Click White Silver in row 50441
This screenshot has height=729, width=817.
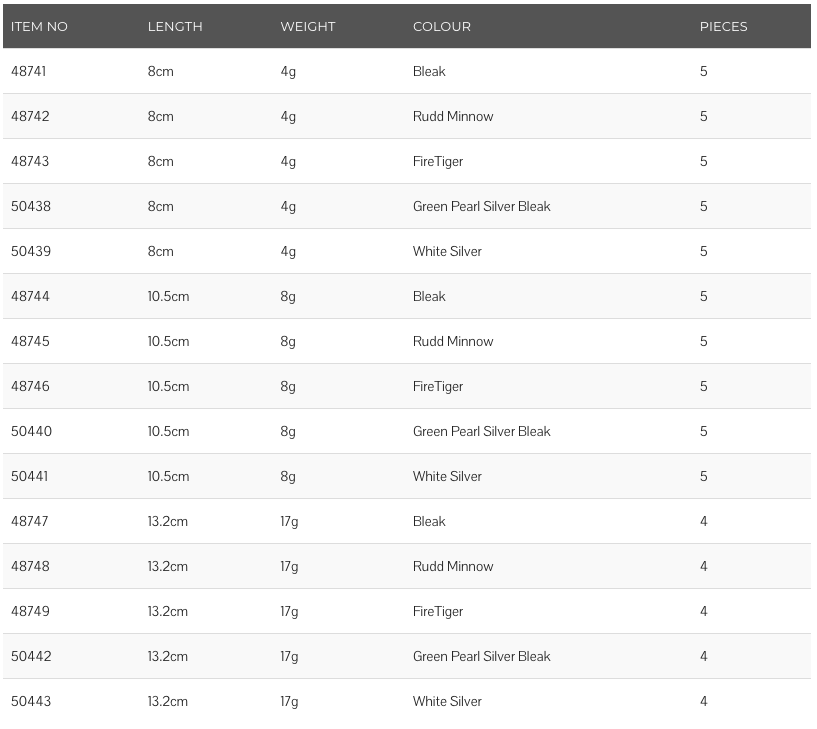click(x=447, y=476)
